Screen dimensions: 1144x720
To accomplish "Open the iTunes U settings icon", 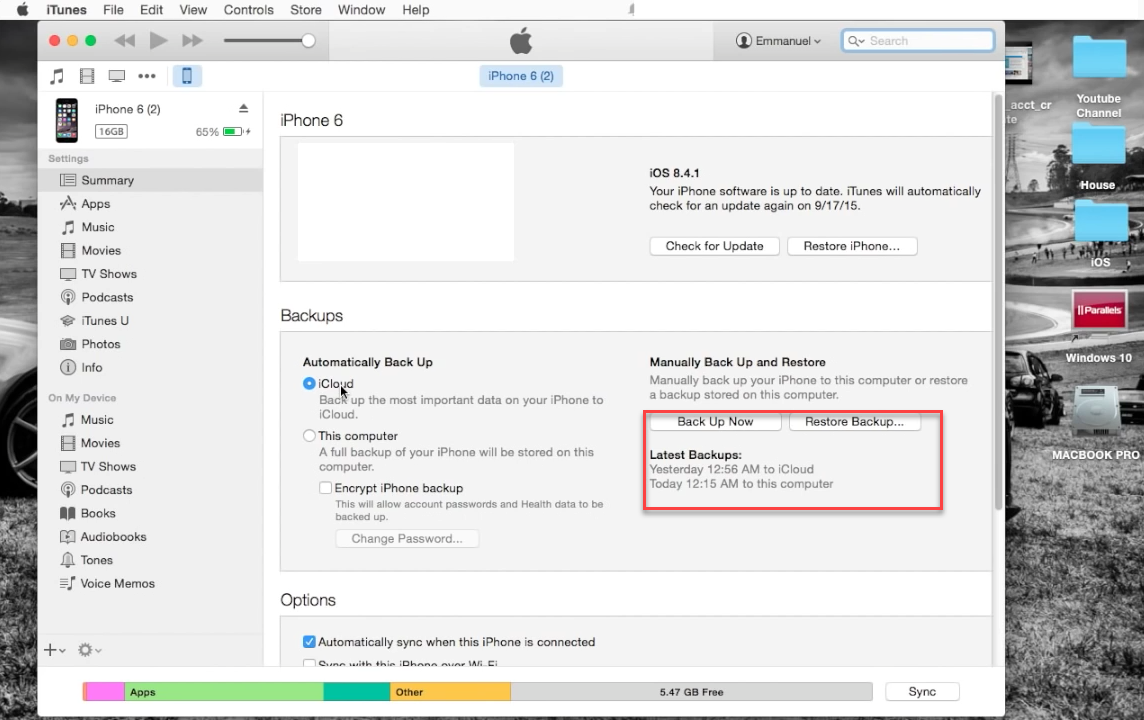I will [68, 320].
